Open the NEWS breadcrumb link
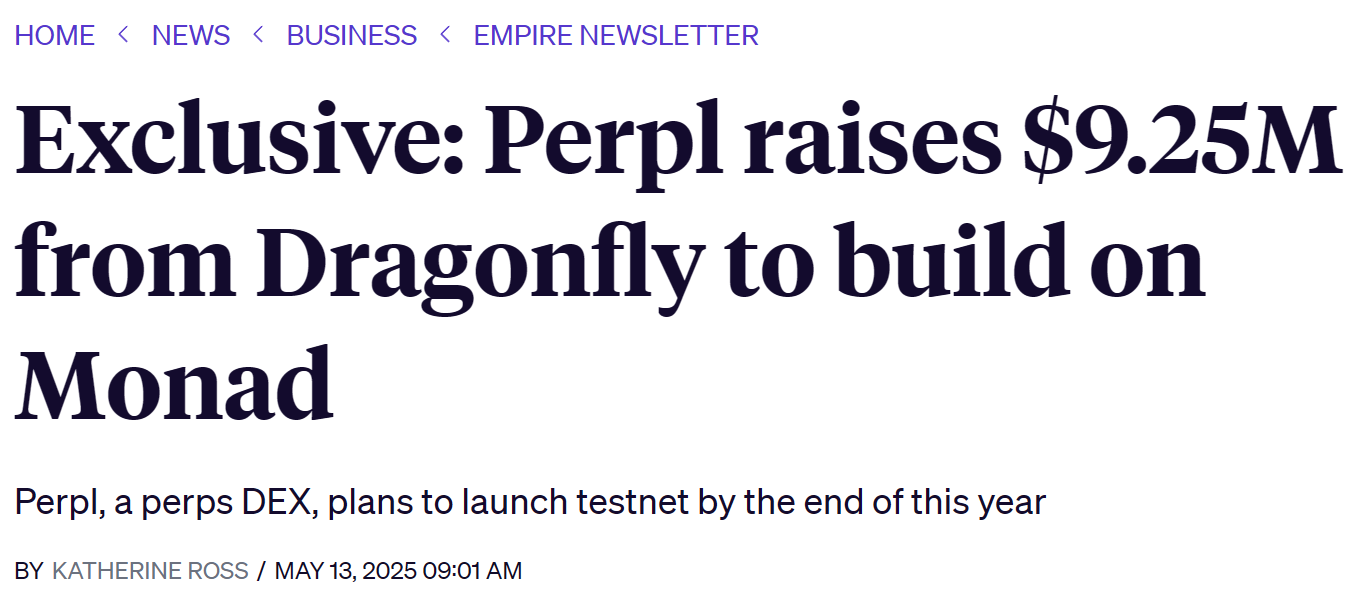This screenshot has width=1365, height=593. point(191,35)
